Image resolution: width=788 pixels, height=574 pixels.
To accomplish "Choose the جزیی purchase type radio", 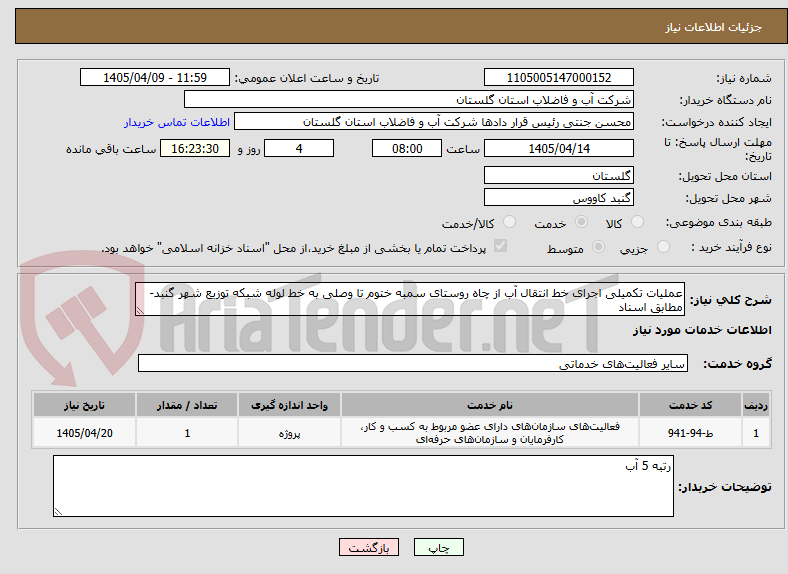I will [663, 246].
